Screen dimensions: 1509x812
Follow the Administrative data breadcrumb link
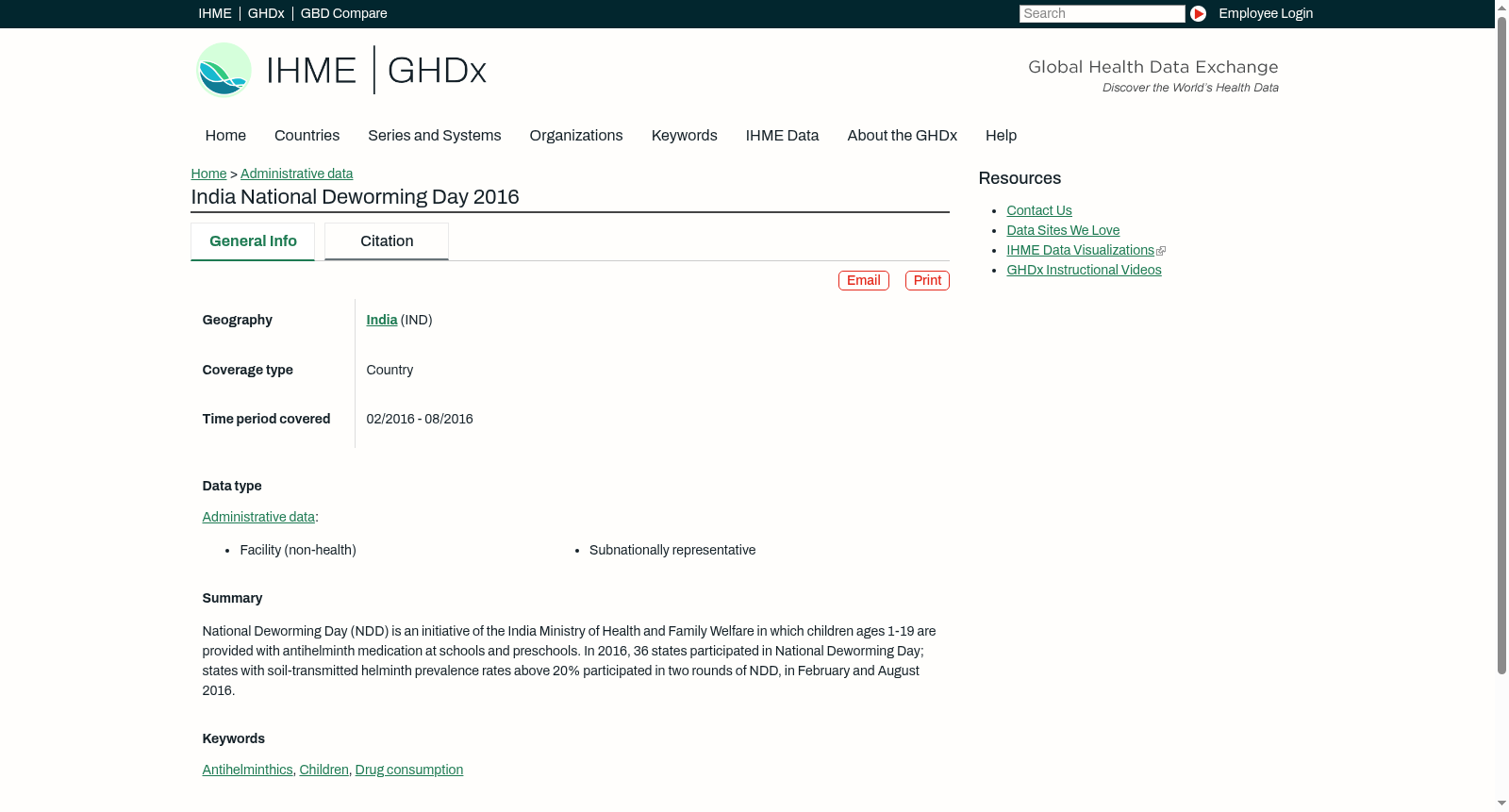tap(296, 174)
